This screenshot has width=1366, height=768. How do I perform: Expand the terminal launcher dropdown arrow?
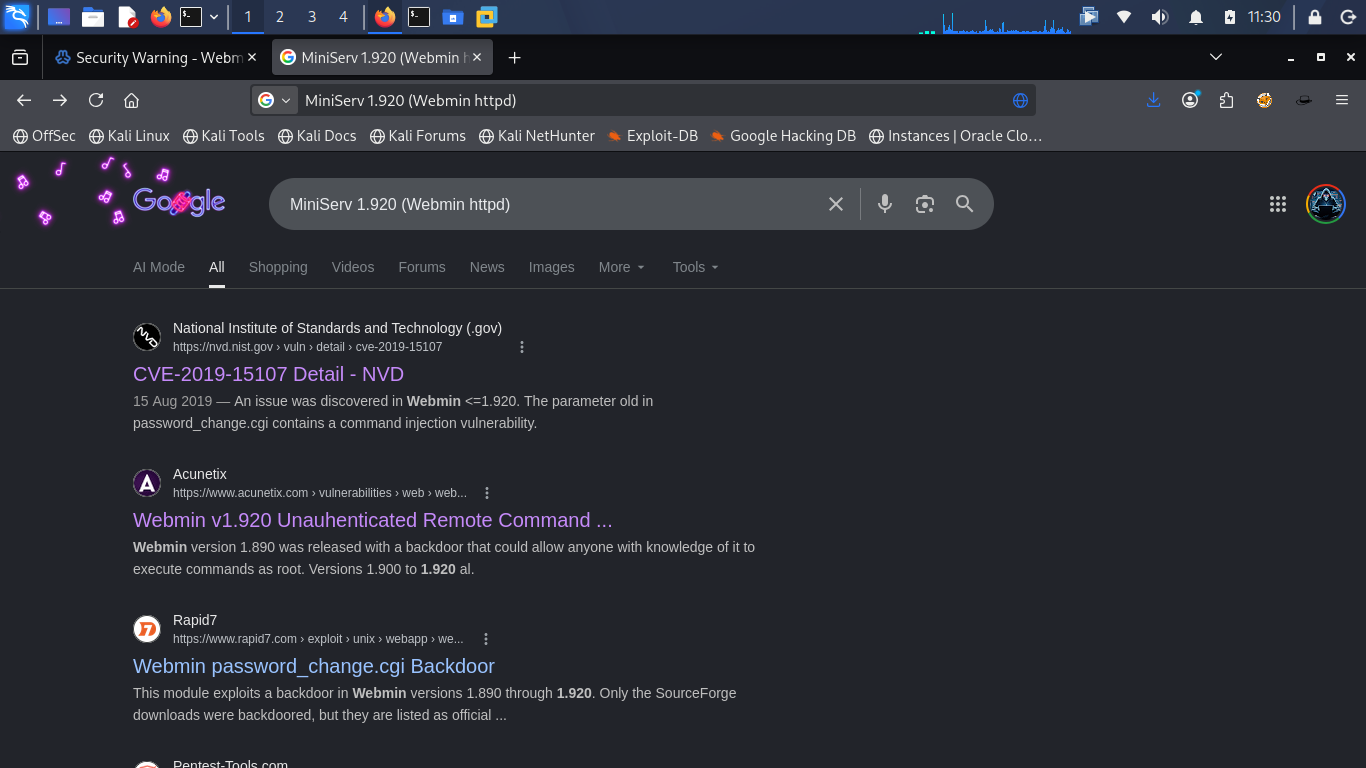tap(214, 17)
